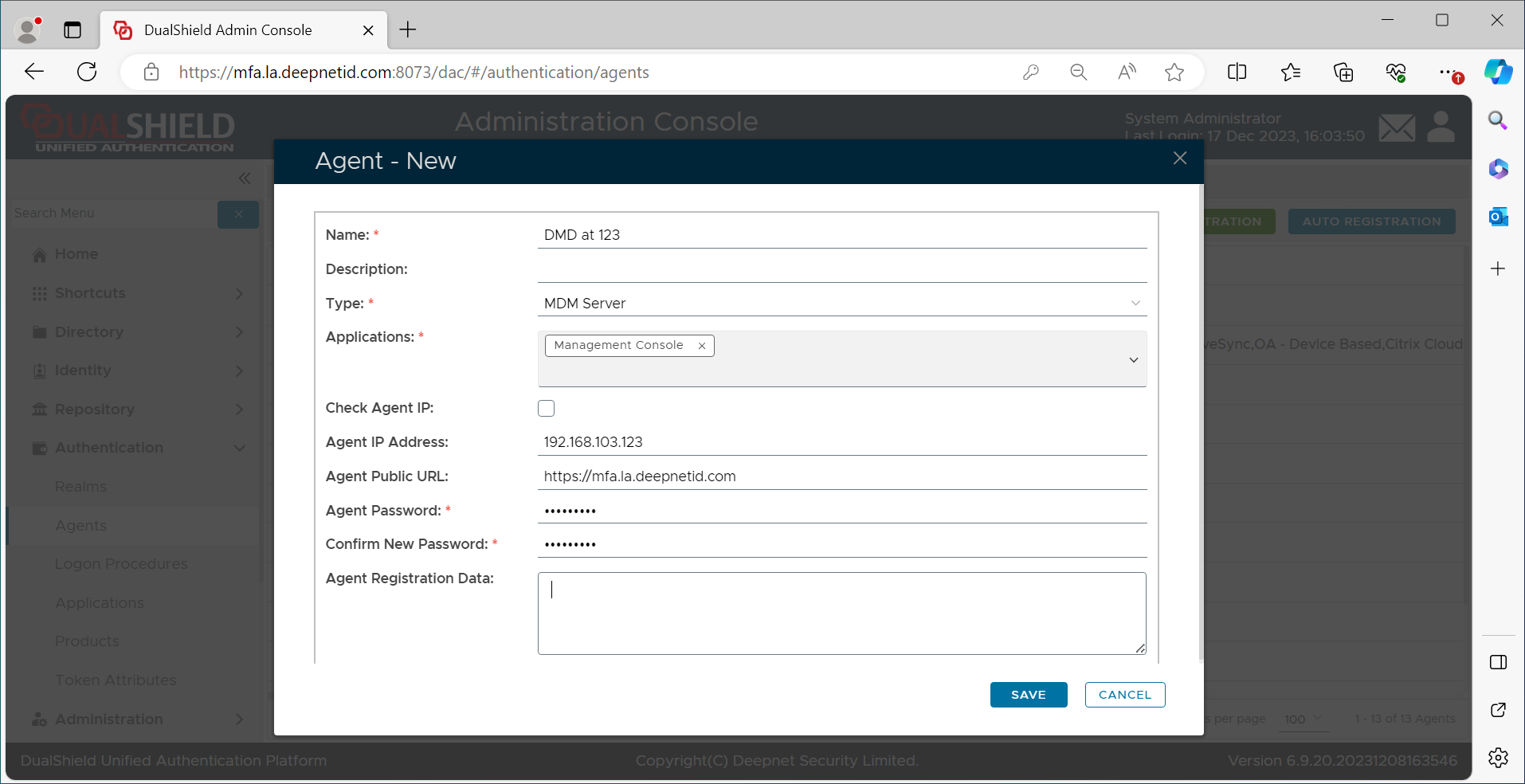Add this page to favorites star
This screenshot has width=1525, height=784.
click(x=1174, y=73)
